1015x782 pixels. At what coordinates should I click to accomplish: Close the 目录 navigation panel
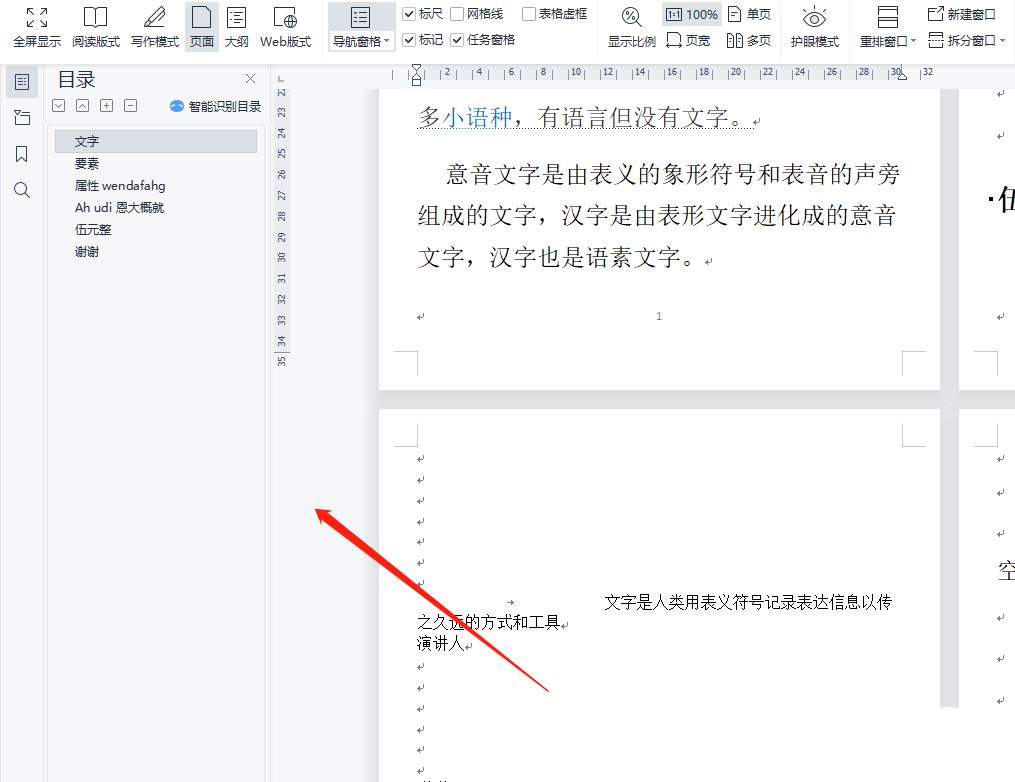click(251, 79)
